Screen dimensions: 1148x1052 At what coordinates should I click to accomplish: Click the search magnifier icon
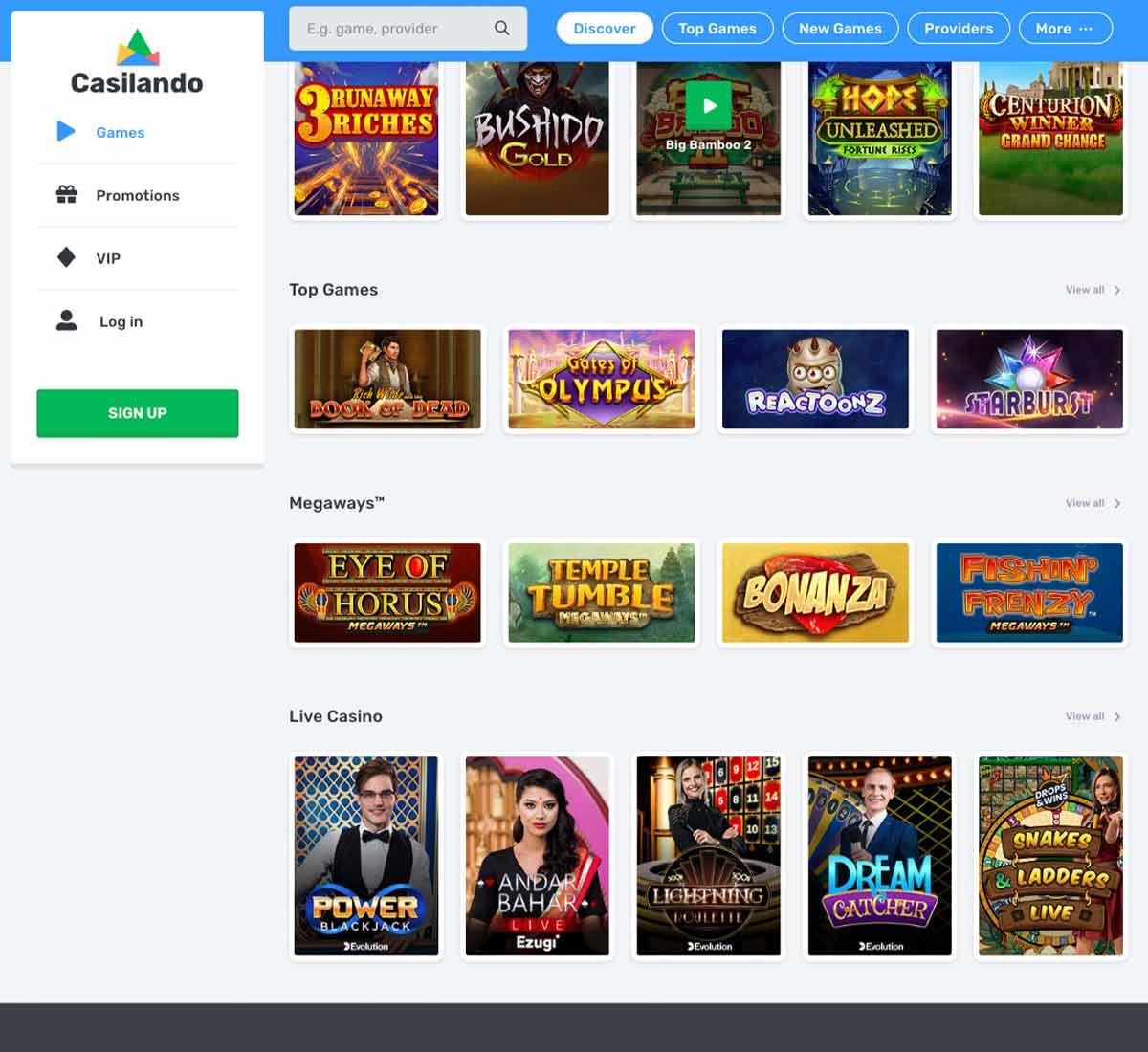(501, 29)
